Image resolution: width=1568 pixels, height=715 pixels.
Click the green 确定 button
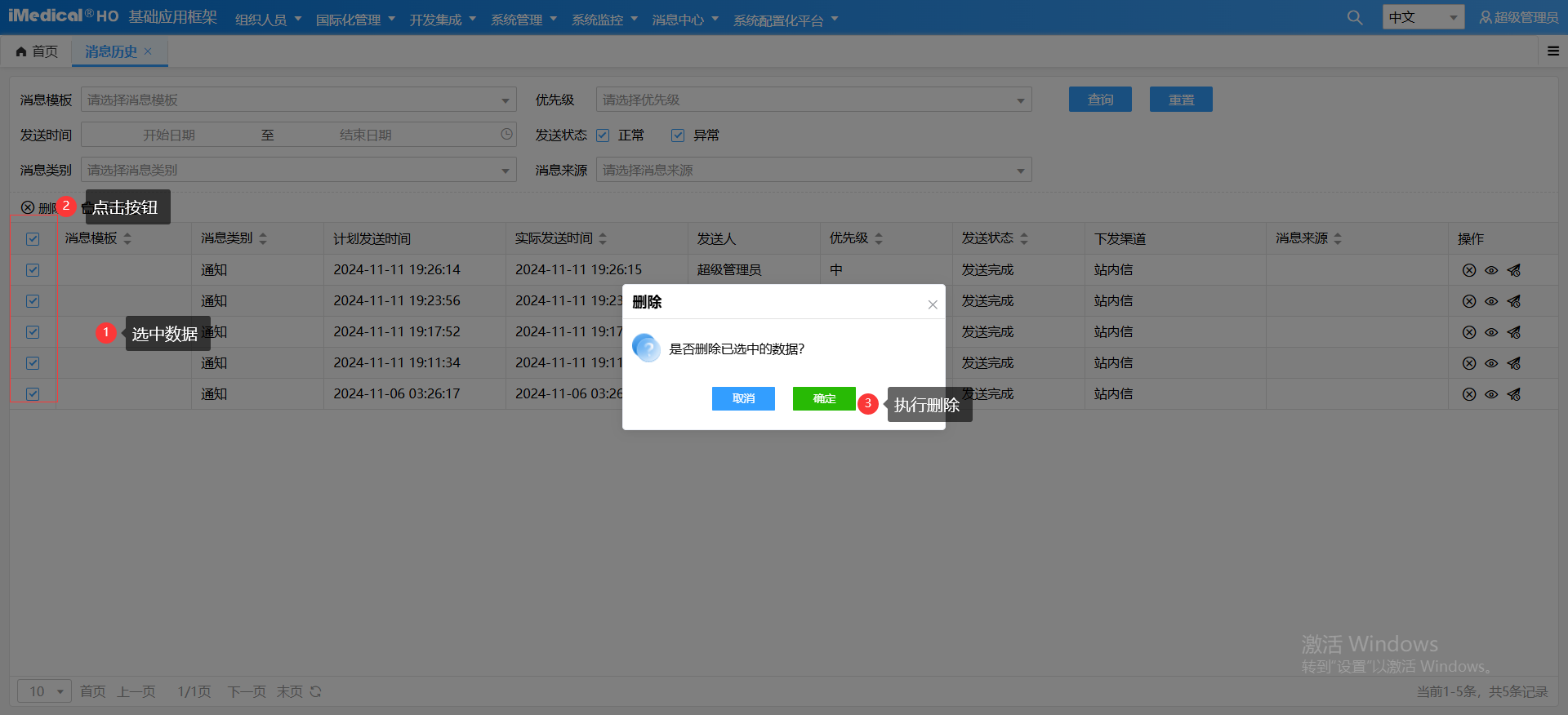823,398
